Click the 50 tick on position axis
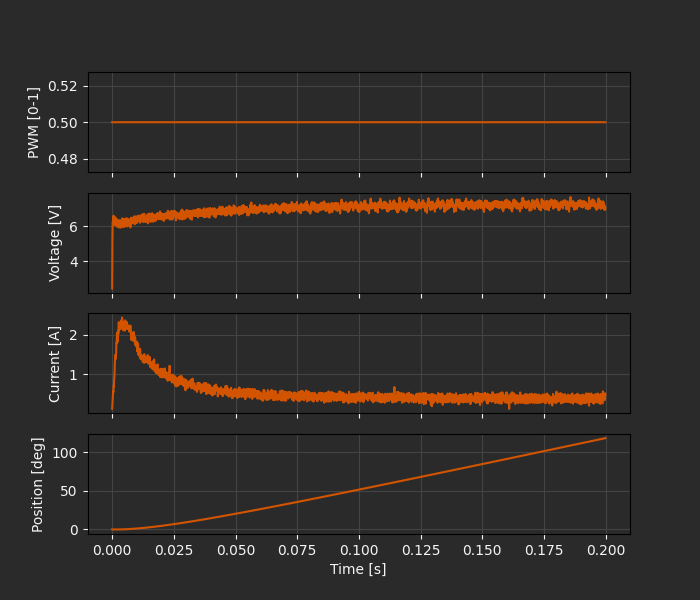Viewport: 700px width, 600px height. 69,491
